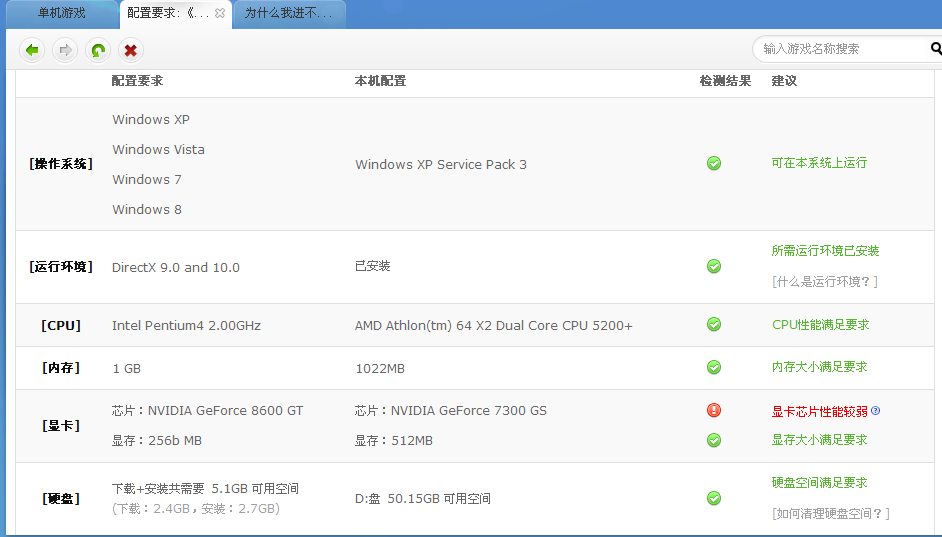Click CPU性能满足要求 text
The image size is (942, 537).
pyautogui.click(x=821, y=325)
